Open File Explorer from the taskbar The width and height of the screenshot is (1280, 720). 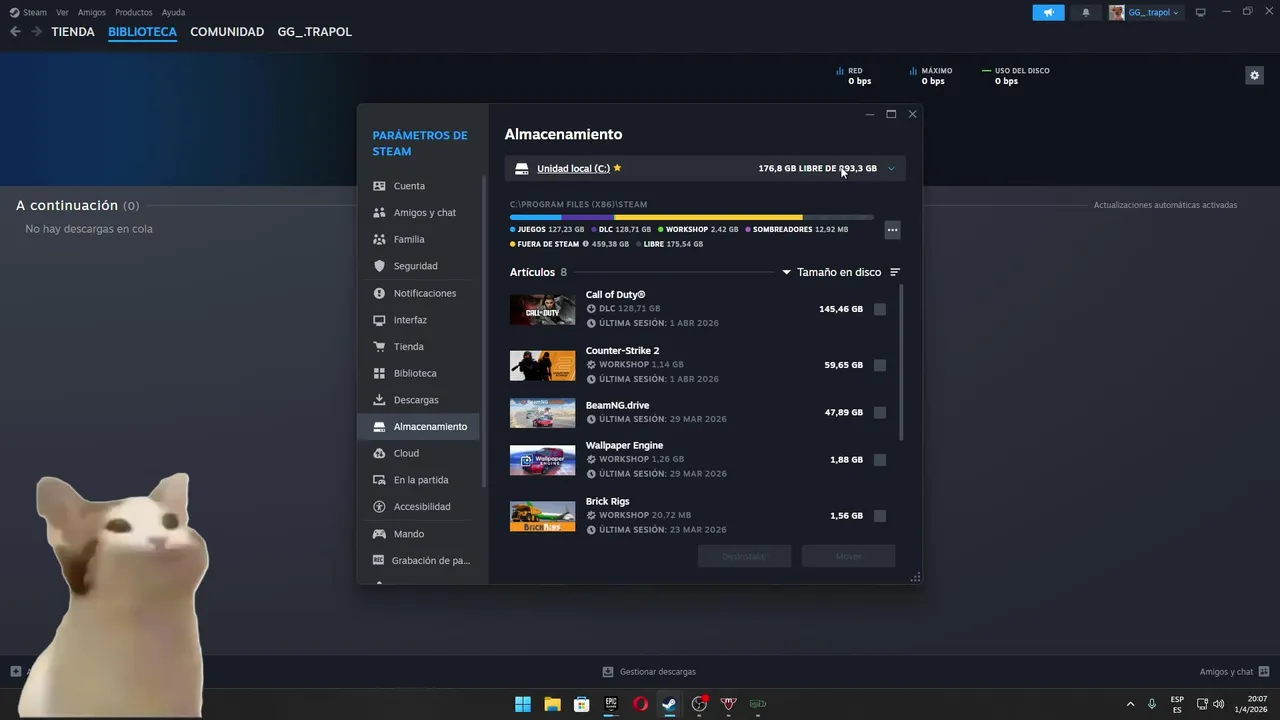click(552, 704)
